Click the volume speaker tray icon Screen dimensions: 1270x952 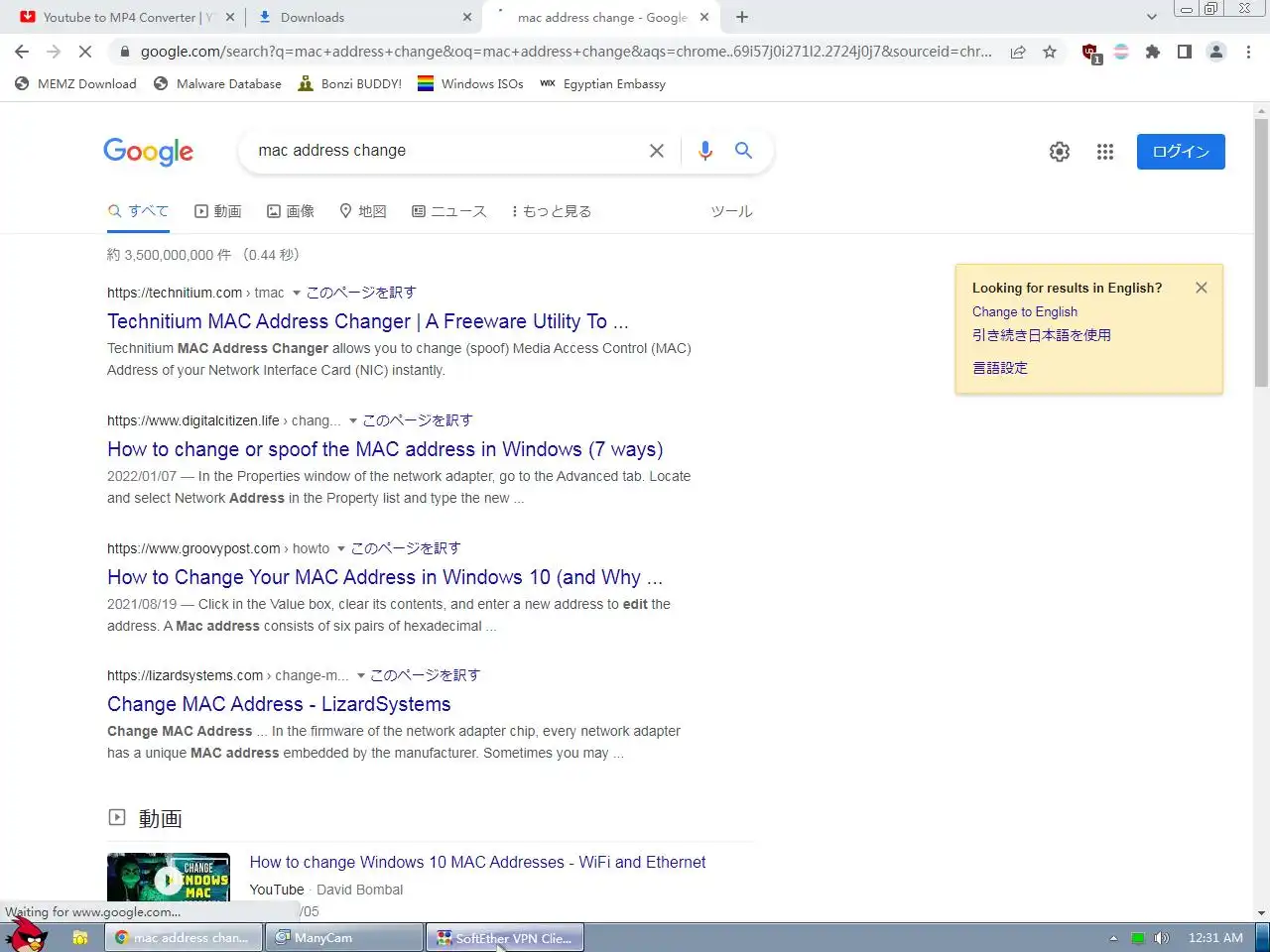1162,938
